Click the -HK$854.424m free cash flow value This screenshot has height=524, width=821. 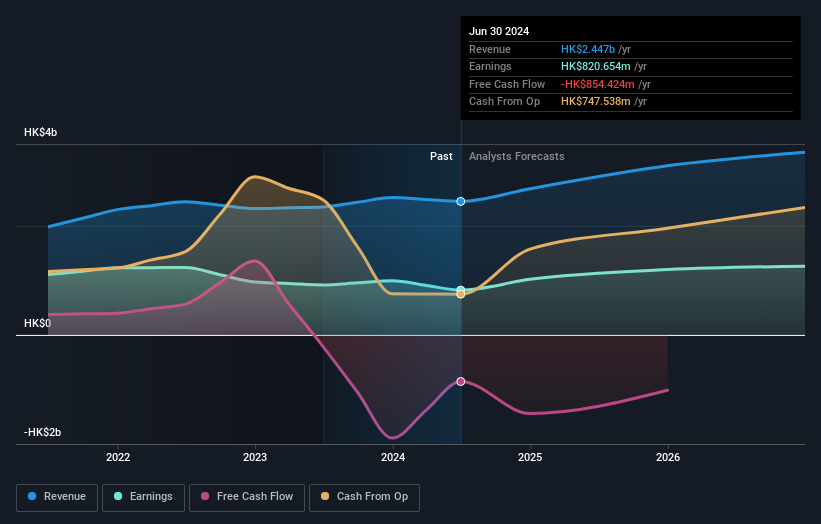pos(597,84)
